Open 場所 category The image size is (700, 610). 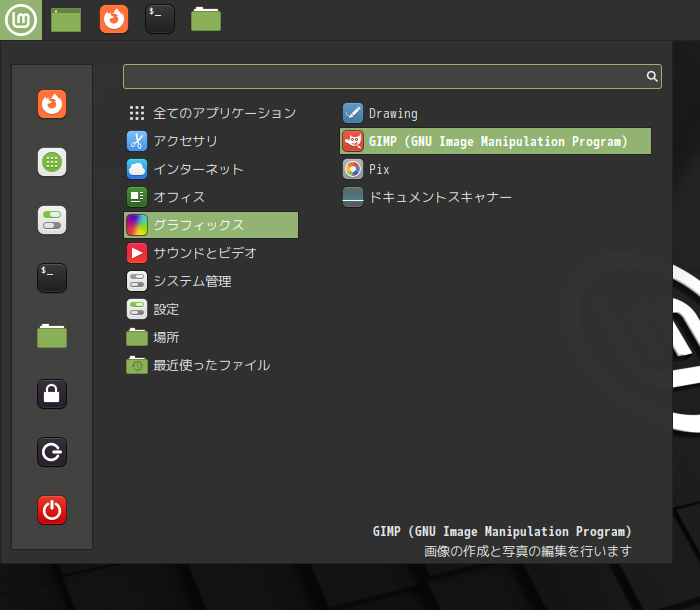(x=211, y=337)
